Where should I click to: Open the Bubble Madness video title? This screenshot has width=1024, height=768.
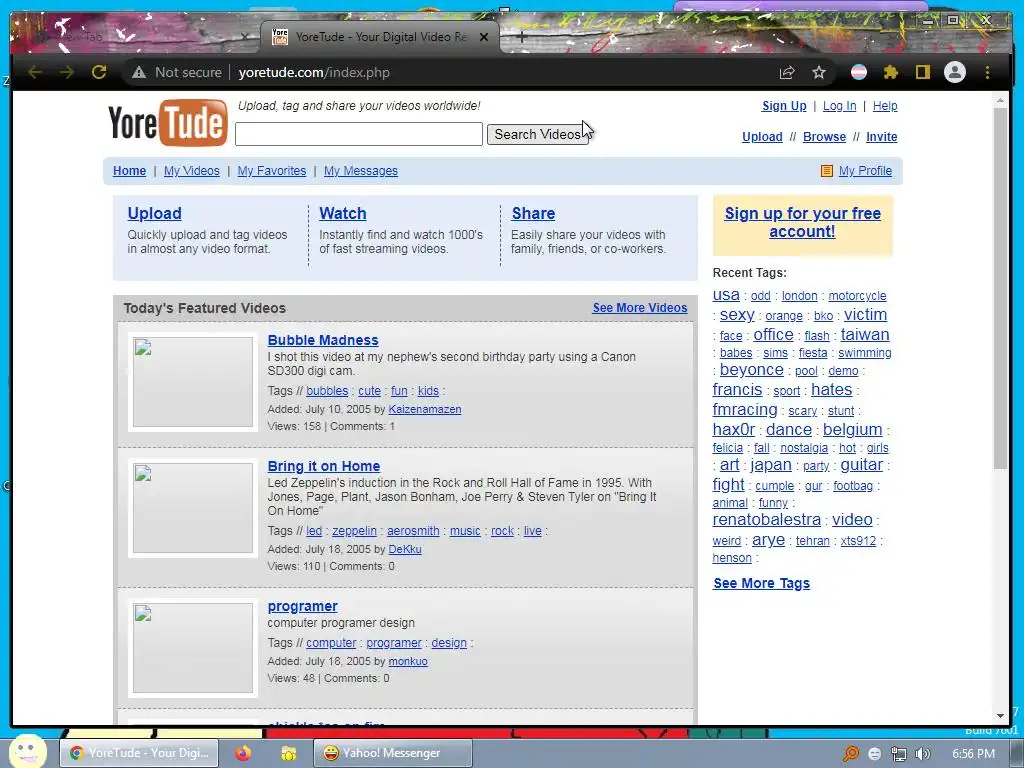tap(323, 340)
